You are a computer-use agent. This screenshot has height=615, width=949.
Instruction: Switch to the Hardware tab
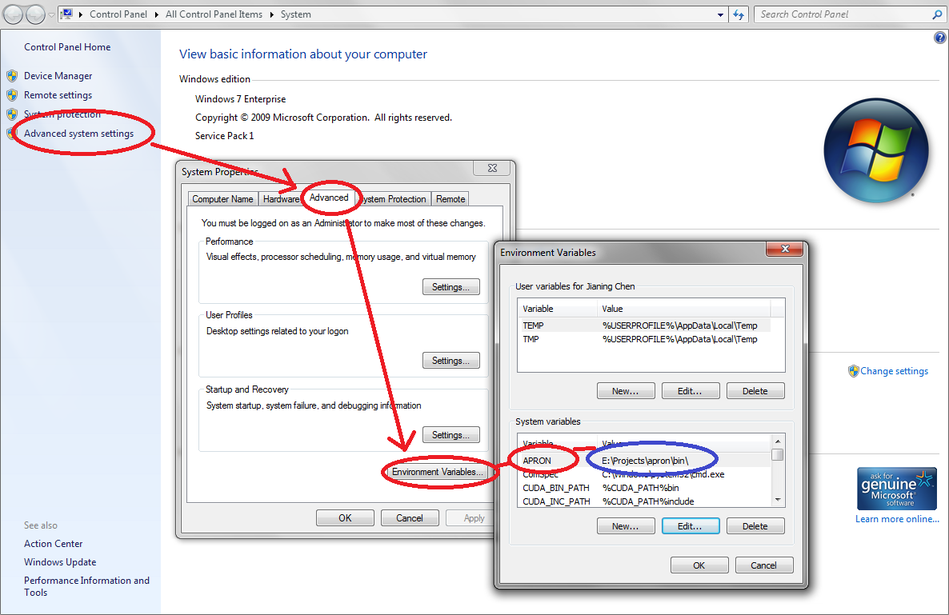coord(281,199)
